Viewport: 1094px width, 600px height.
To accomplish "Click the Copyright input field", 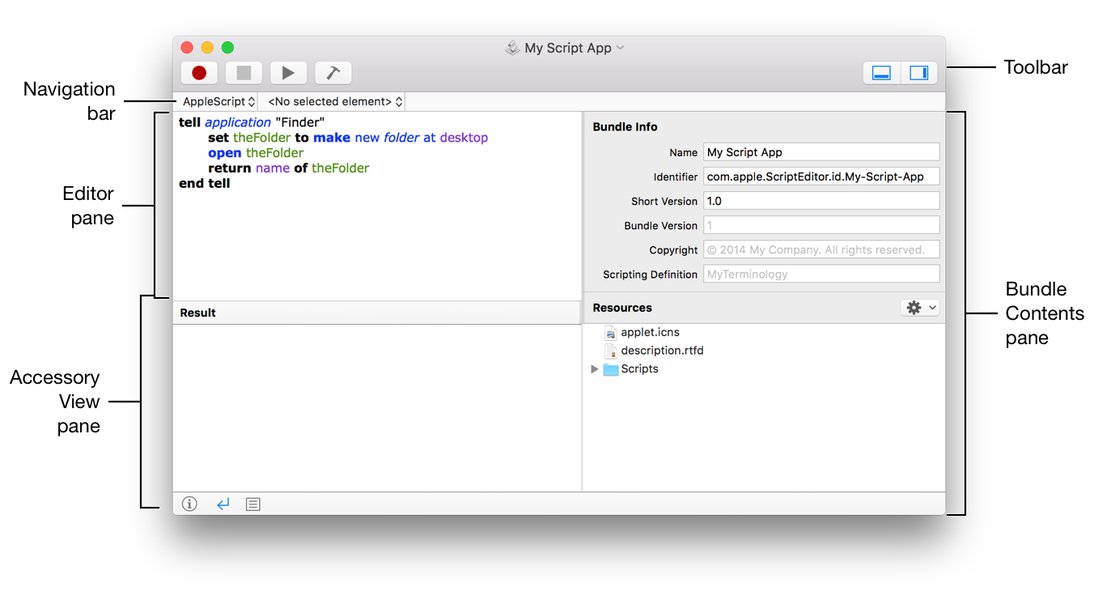I will point(821,250).
